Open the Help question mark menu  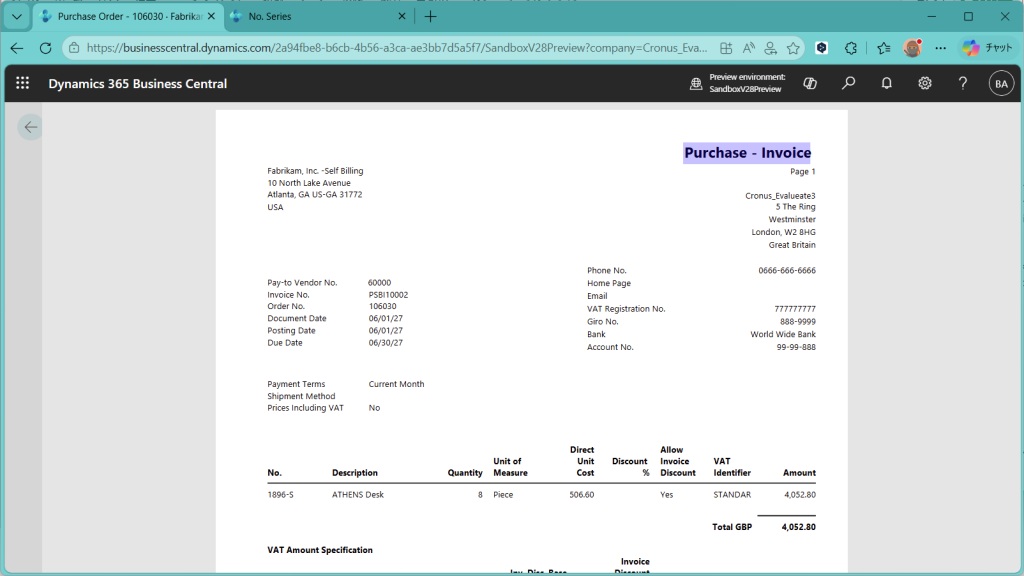coord(963,84)
